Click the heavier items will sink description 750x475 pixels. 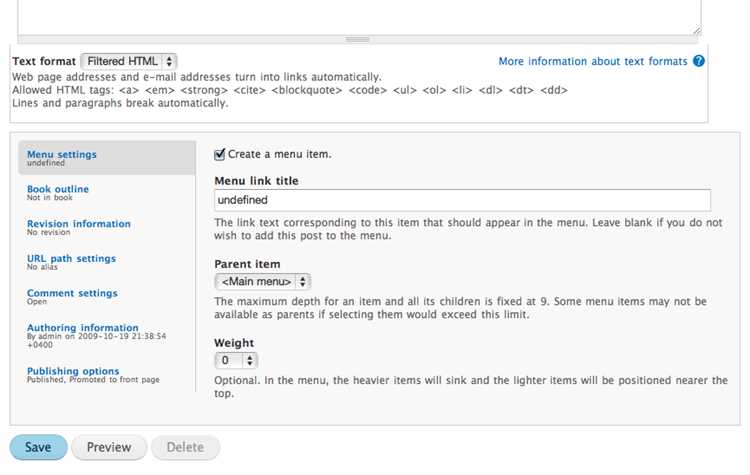click(471, 387)
